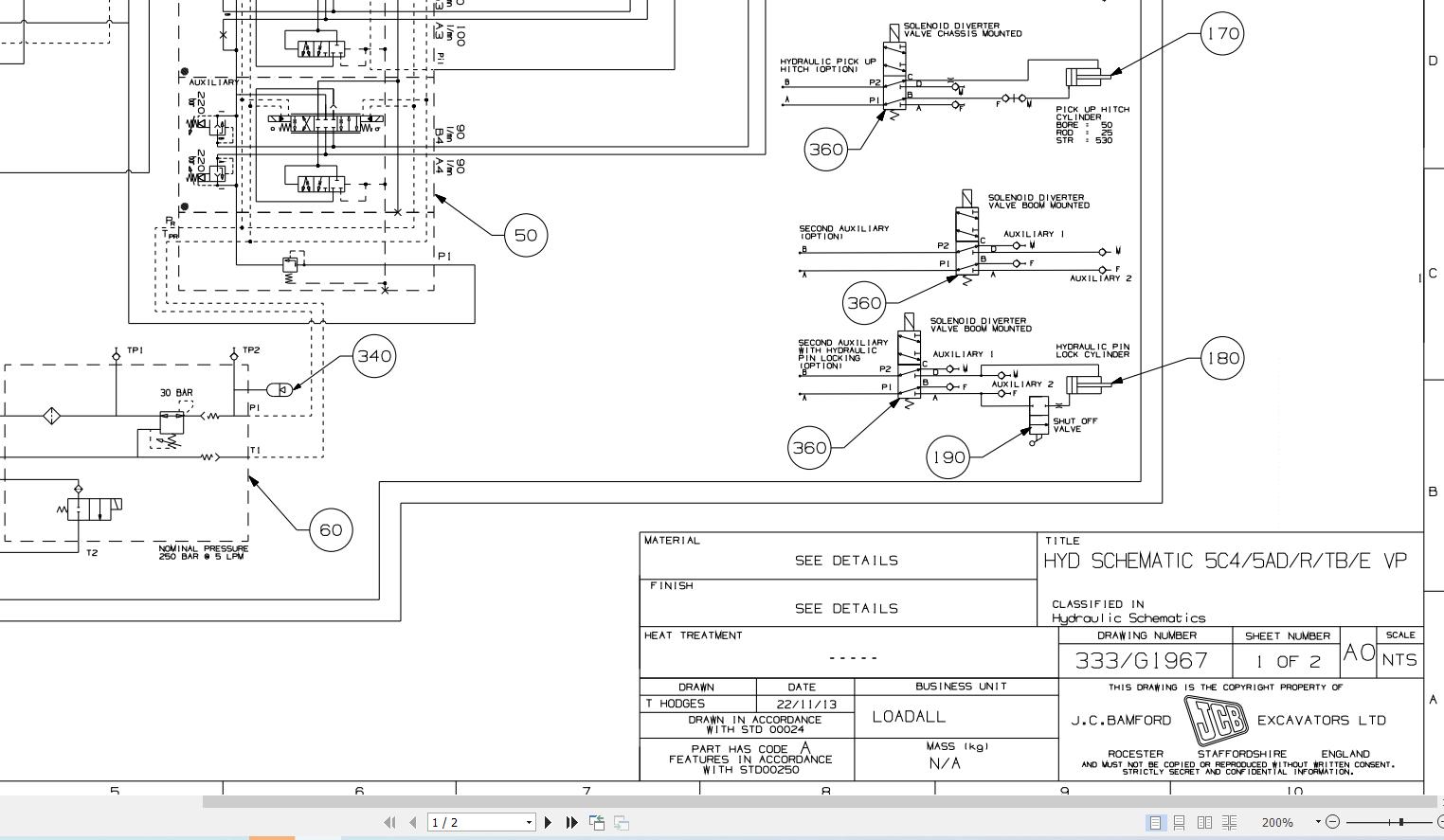The width and height of the screenshot is (1444, 840).
Task: Click callout balloon 180
Action: (x=1222, y=358)
